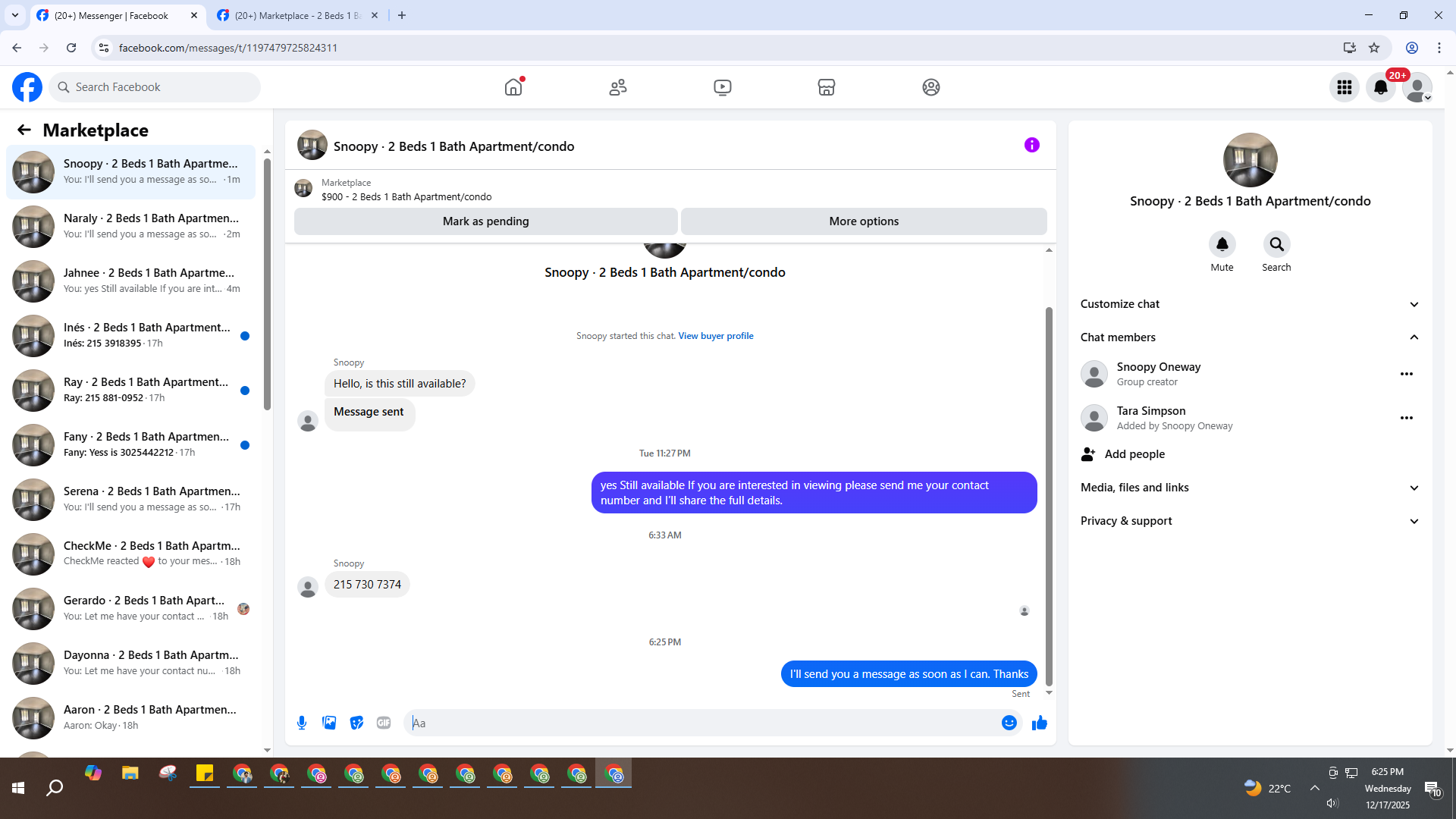Open the emoji picker in the message box
This screenshot has width=1456, height=819.
click(1009, 723)
